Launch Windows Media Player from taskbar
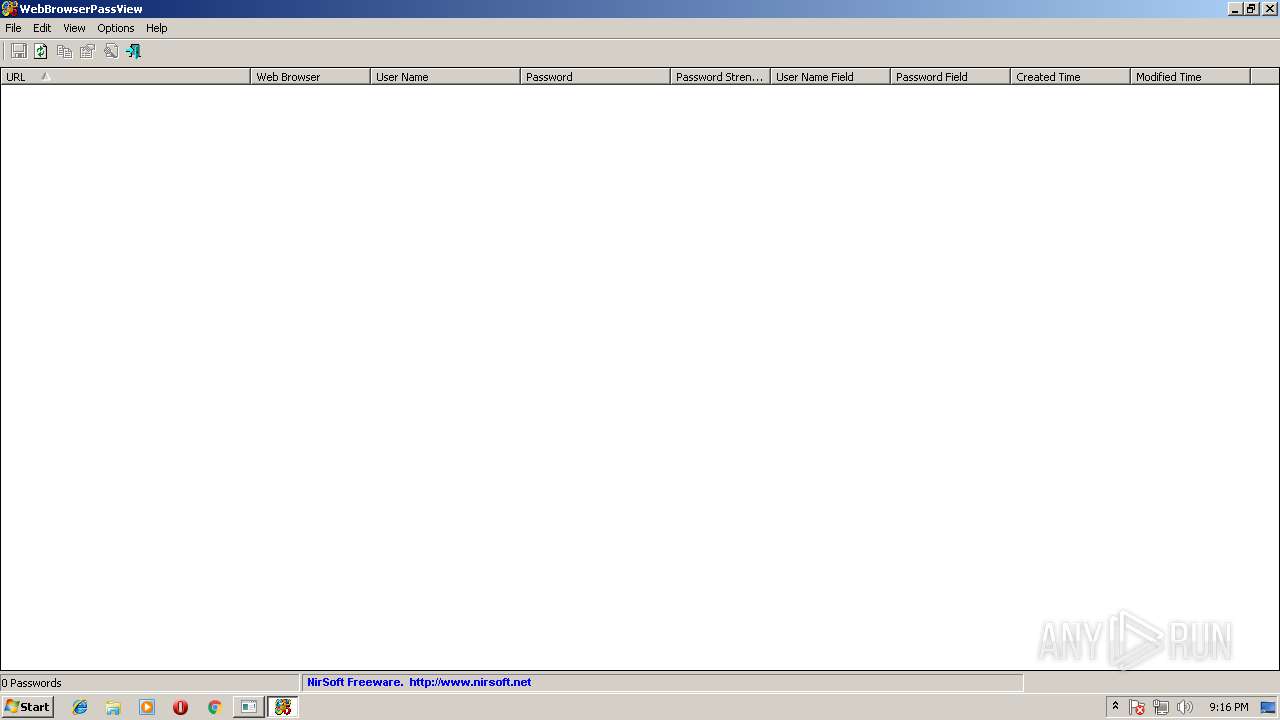Viewport: 1280px width, 720px height. (x=147, y=707)
